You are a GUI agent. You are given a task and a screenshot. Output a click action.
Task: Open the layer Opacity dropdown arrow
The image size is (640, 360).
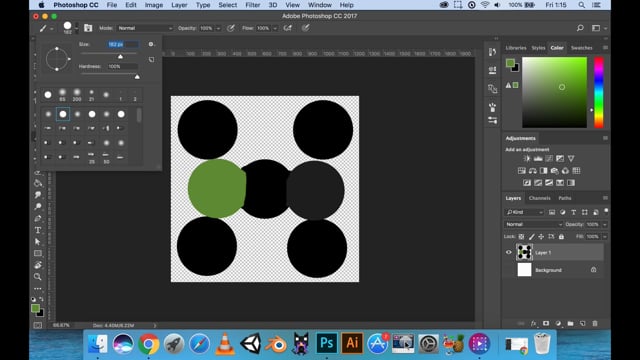(x=605, y=224)
